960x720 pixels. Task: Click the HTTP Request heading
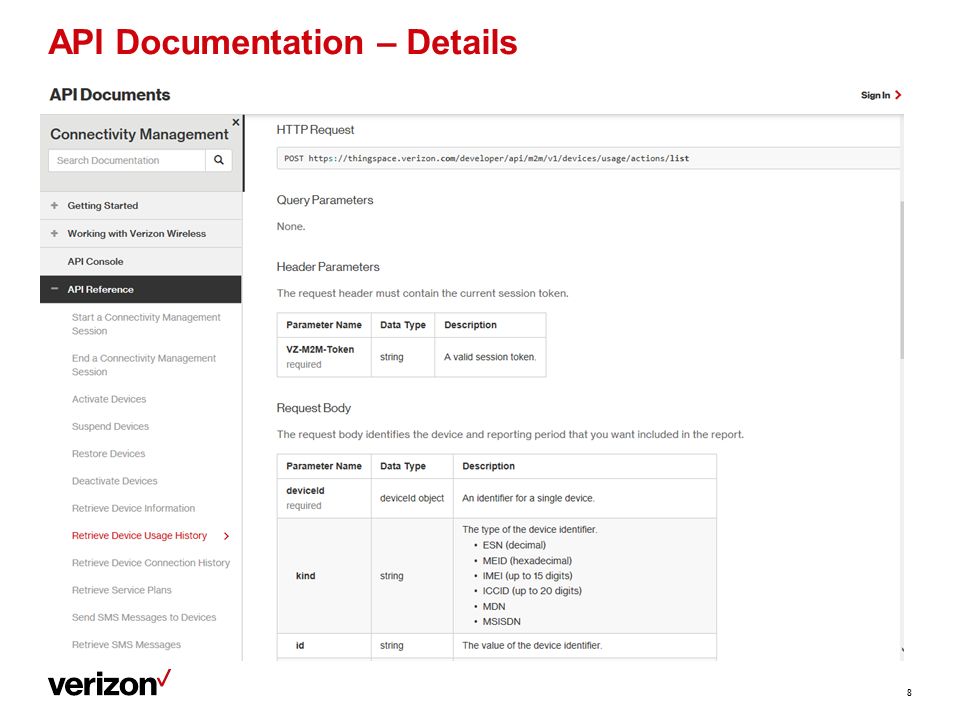pyautogui.click(x=315, y=130)
